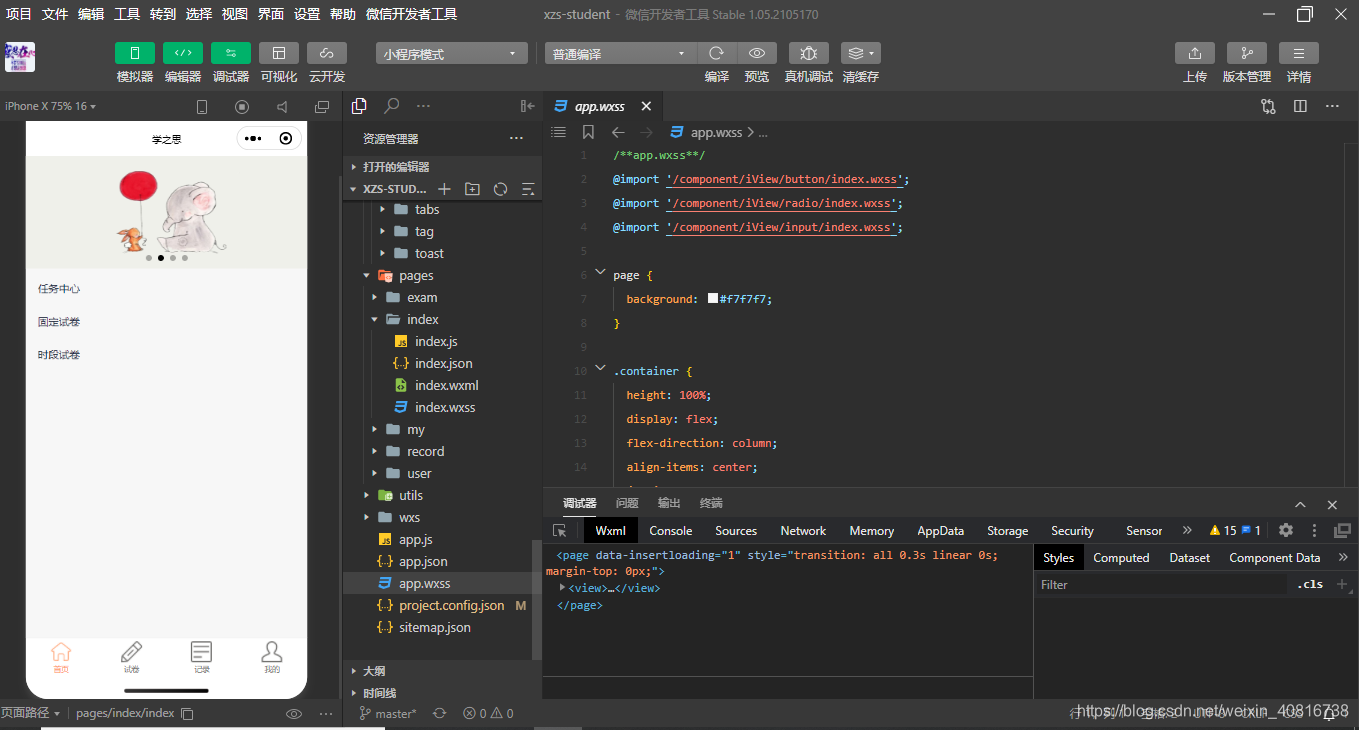Collapse the sidebar panel icon
This screenshot has height=730, width=1359.
point(528,106)
